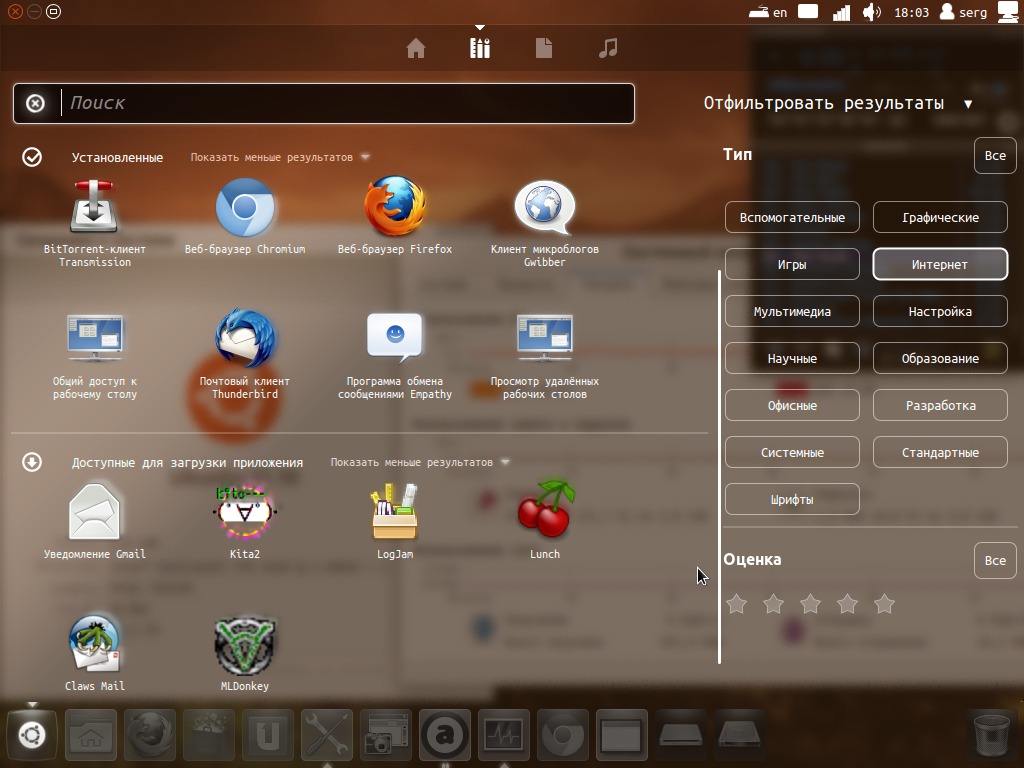
Task: Start Firefox from the installed apps grid
Action: [x=394, y=217]
